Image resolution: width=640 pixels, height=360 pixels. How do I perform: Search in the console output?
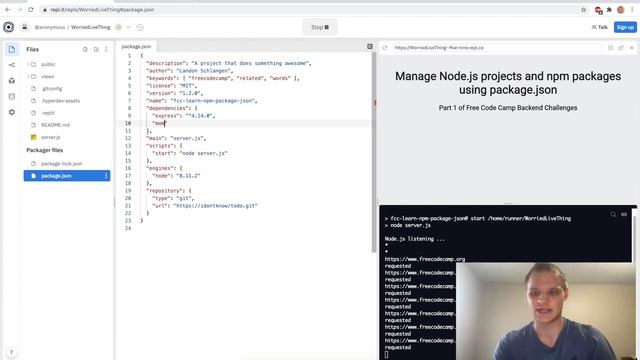(x=613, y=214)
